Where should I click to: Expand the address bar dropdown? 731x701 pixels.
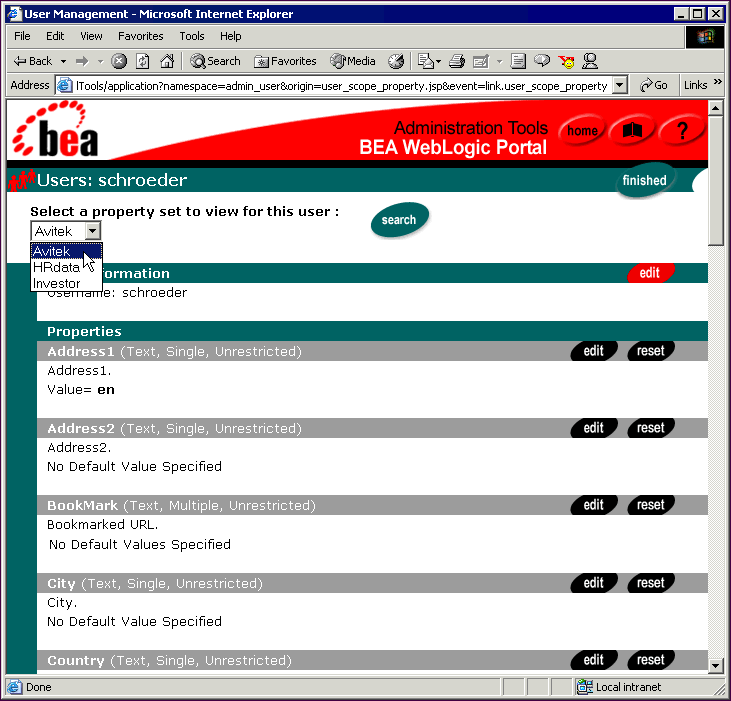[619, 85]
